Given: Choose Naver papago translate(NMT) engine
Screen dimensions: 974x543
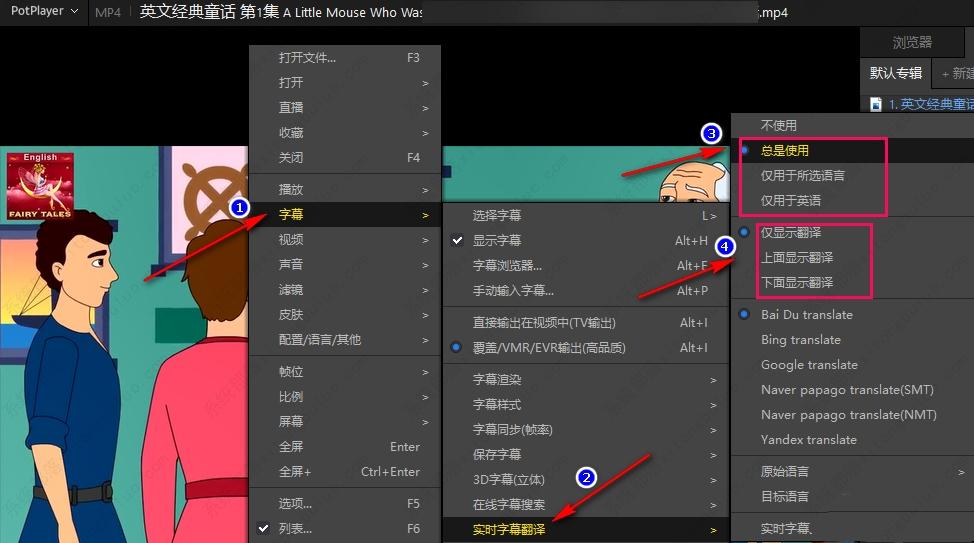Looking at the screenshot, I should pos(853,414).
